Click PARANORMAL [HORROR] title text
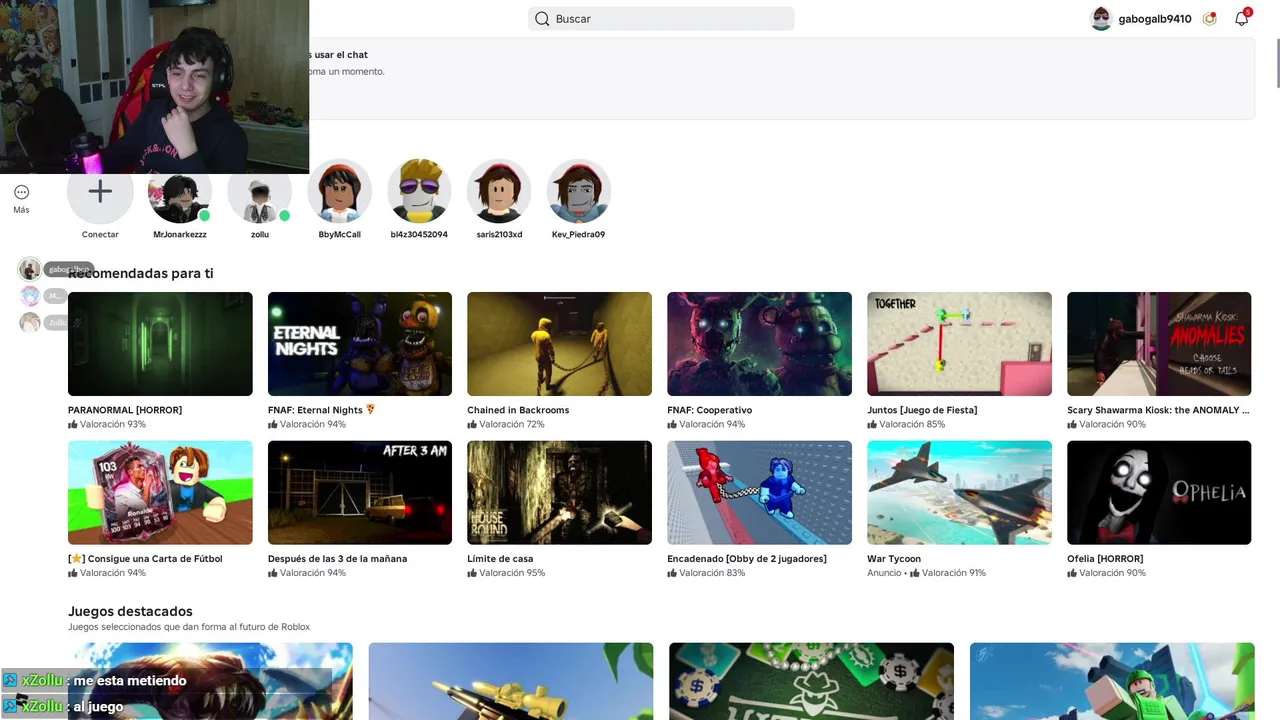This screenshot has height=720, width=1280. point(125,410)
